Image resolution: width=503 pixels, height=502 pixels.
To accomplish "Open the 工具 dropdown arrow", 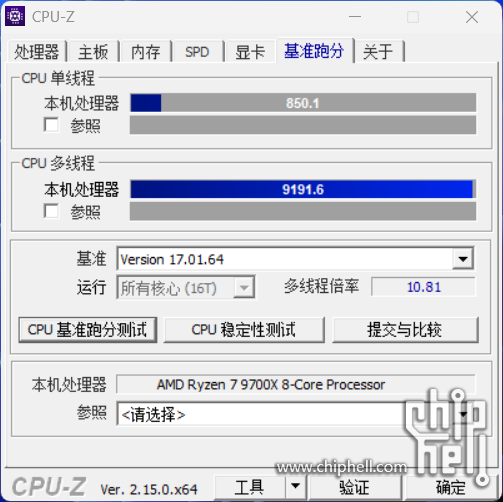I will (x=295, y=487).
